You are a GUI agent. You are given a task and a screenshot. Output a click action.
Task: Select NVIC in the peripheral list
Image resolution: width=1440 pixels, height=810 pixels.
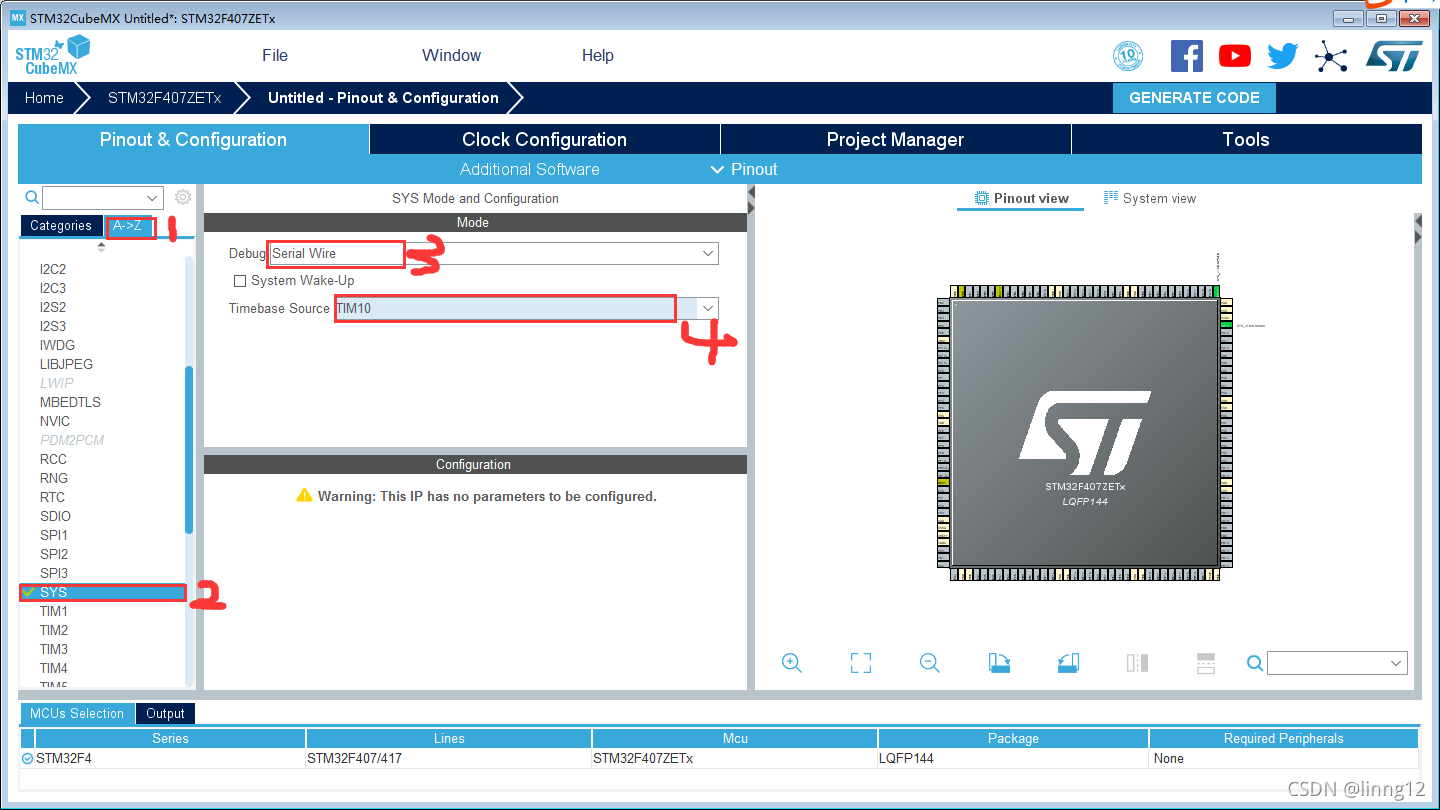[x=55, y=421]
